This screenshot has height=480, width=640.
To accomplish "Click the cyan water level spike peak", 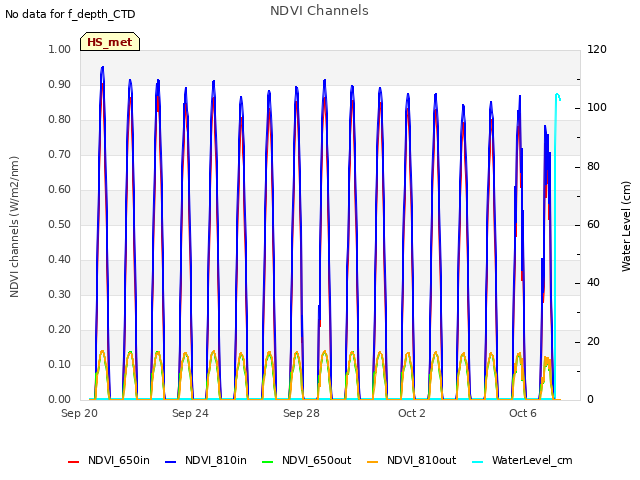I will click(x=558, y=95).
